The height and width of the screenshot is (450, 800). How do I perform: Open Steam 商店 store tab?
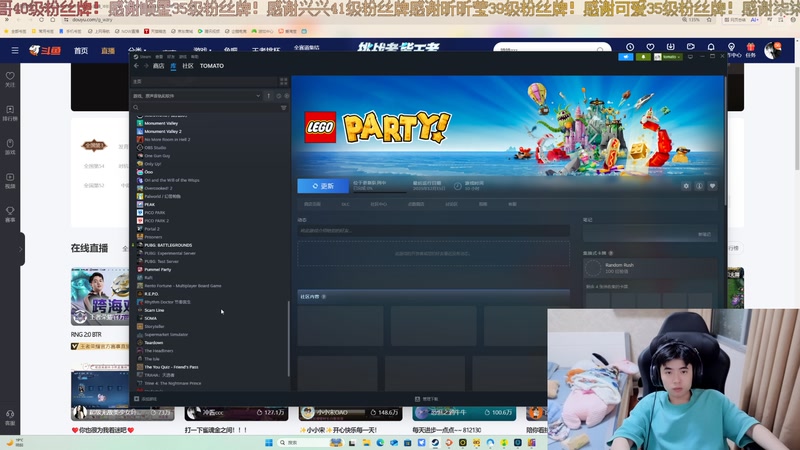[159, 66]
